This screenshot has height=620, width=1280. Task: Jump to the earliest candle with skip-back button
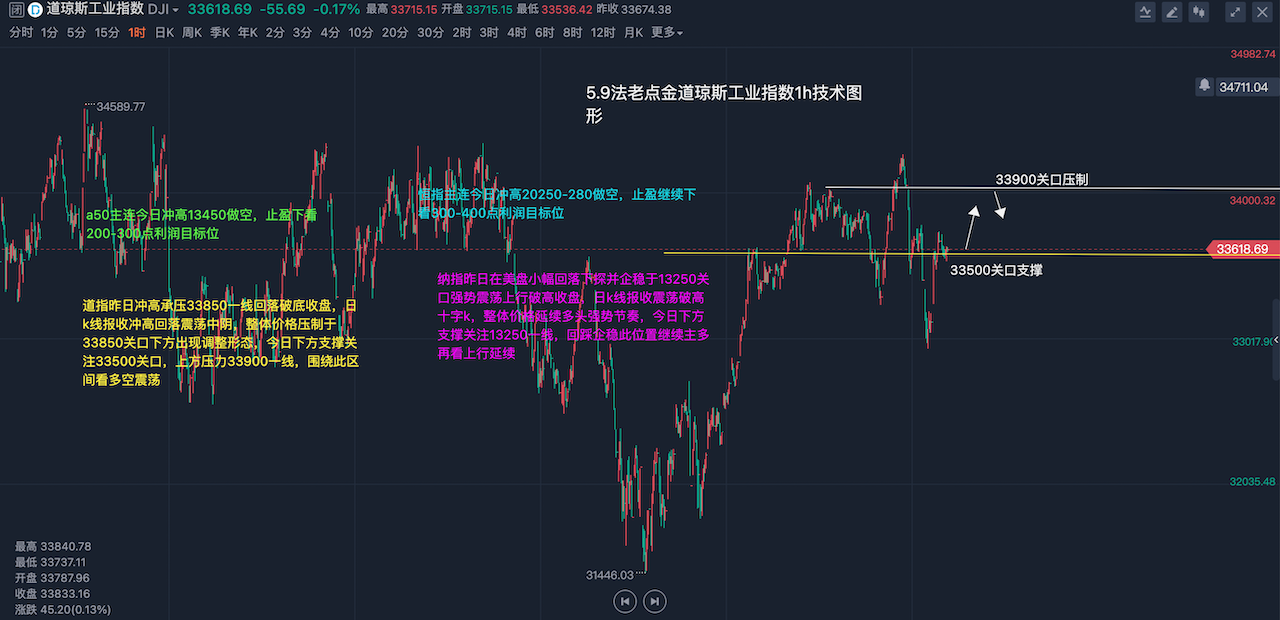coord(624,601)
